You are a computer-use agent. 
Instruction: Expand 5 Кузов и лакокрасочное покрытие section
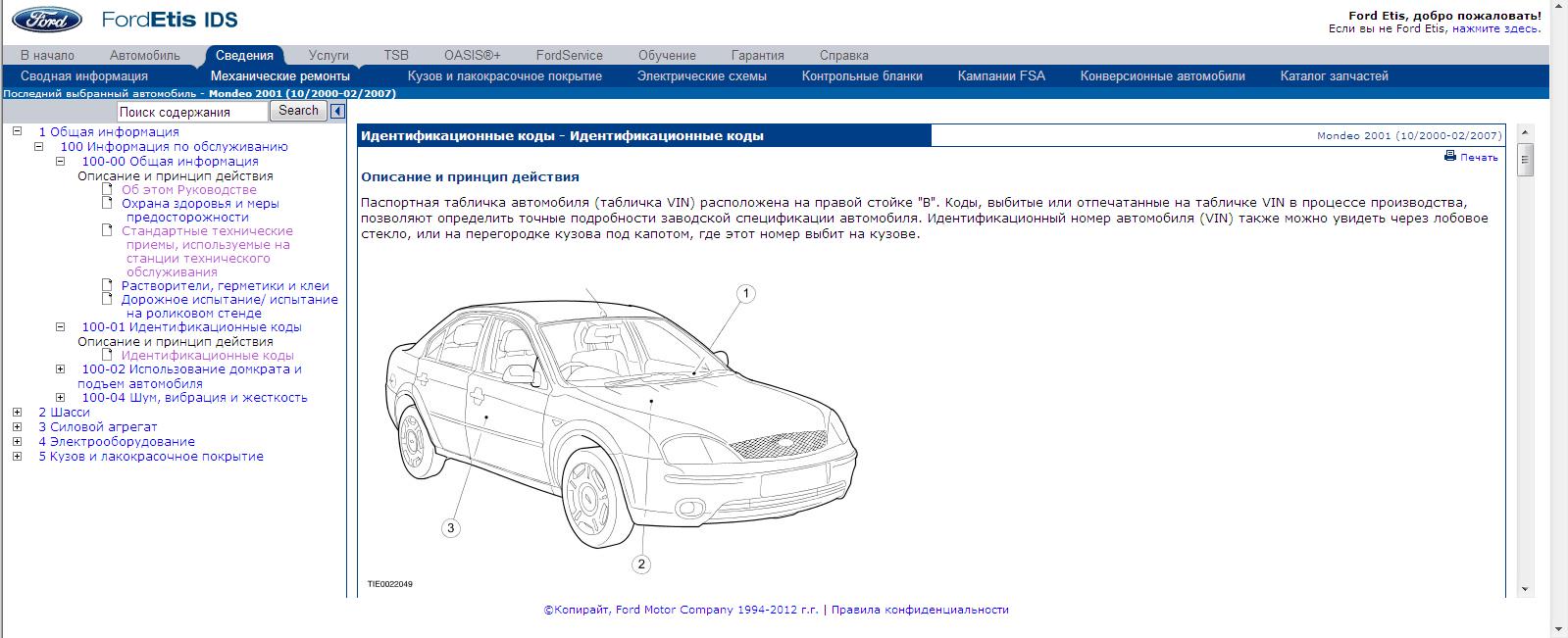tap(17, 456)
